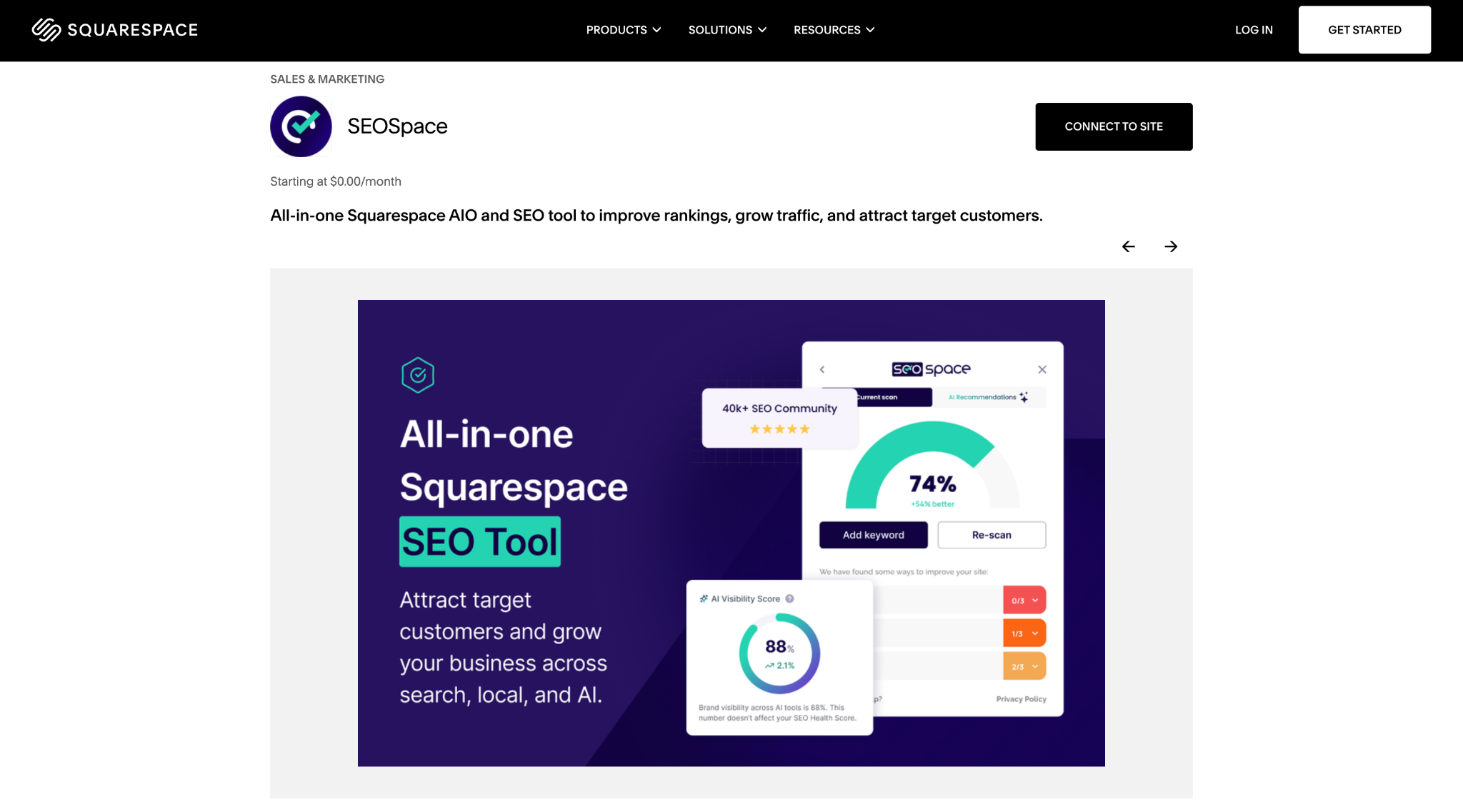Open the Products dropdown menu
The height and width of the screenshot is (812, 1463).
click(624, 30)
